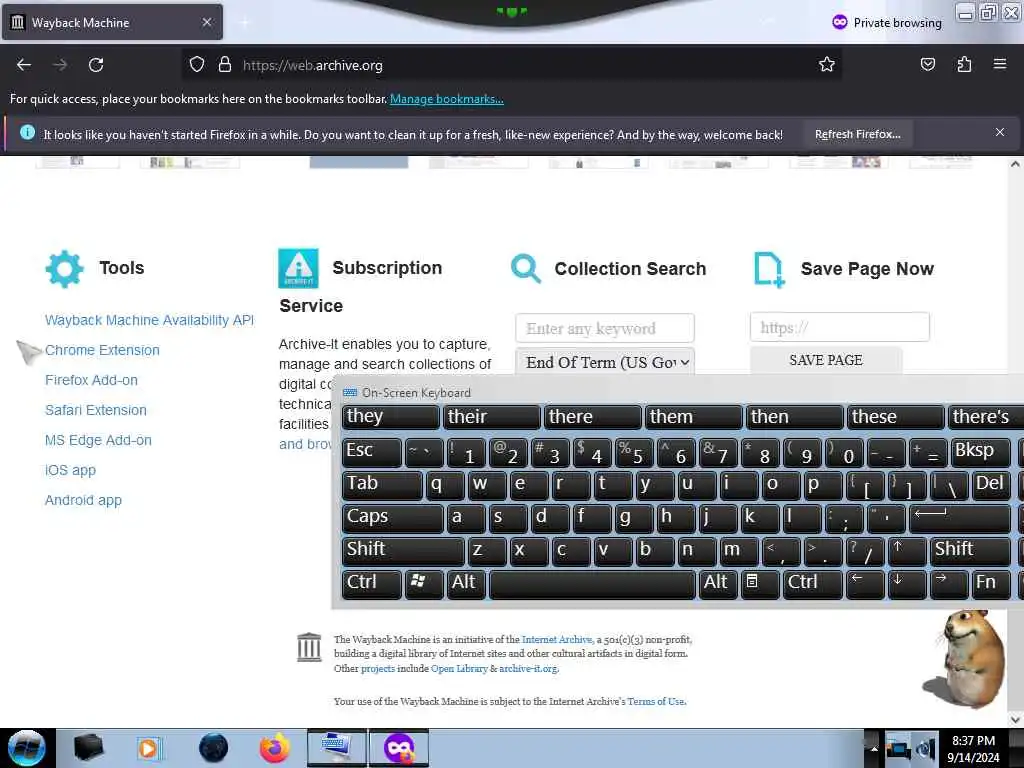This screenshot has height=768, width=1024.
Task: Open the Firefox Add-on link
Action: (x=91, y=380)
